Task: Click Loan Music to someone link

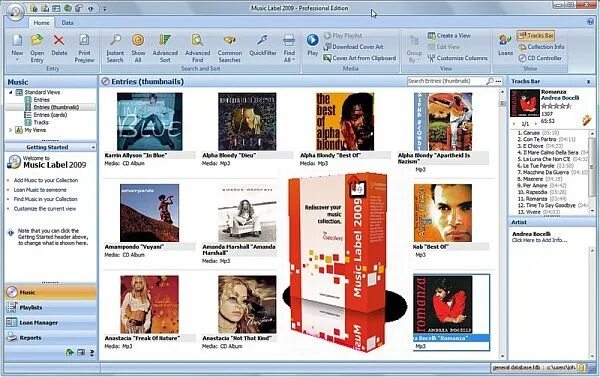Action: click(40, 190)
